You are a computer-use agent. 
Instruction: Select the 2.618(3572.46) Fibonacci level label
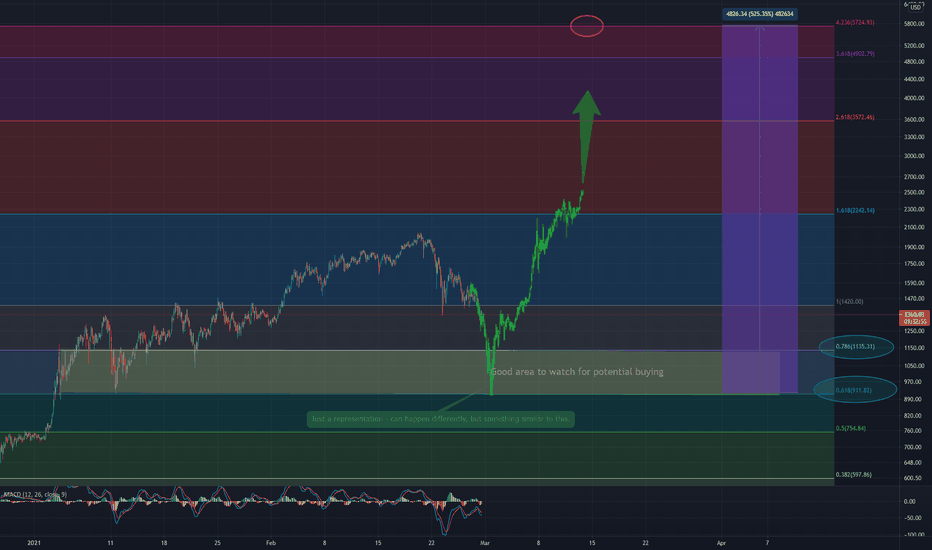click(x=855, y=117)
